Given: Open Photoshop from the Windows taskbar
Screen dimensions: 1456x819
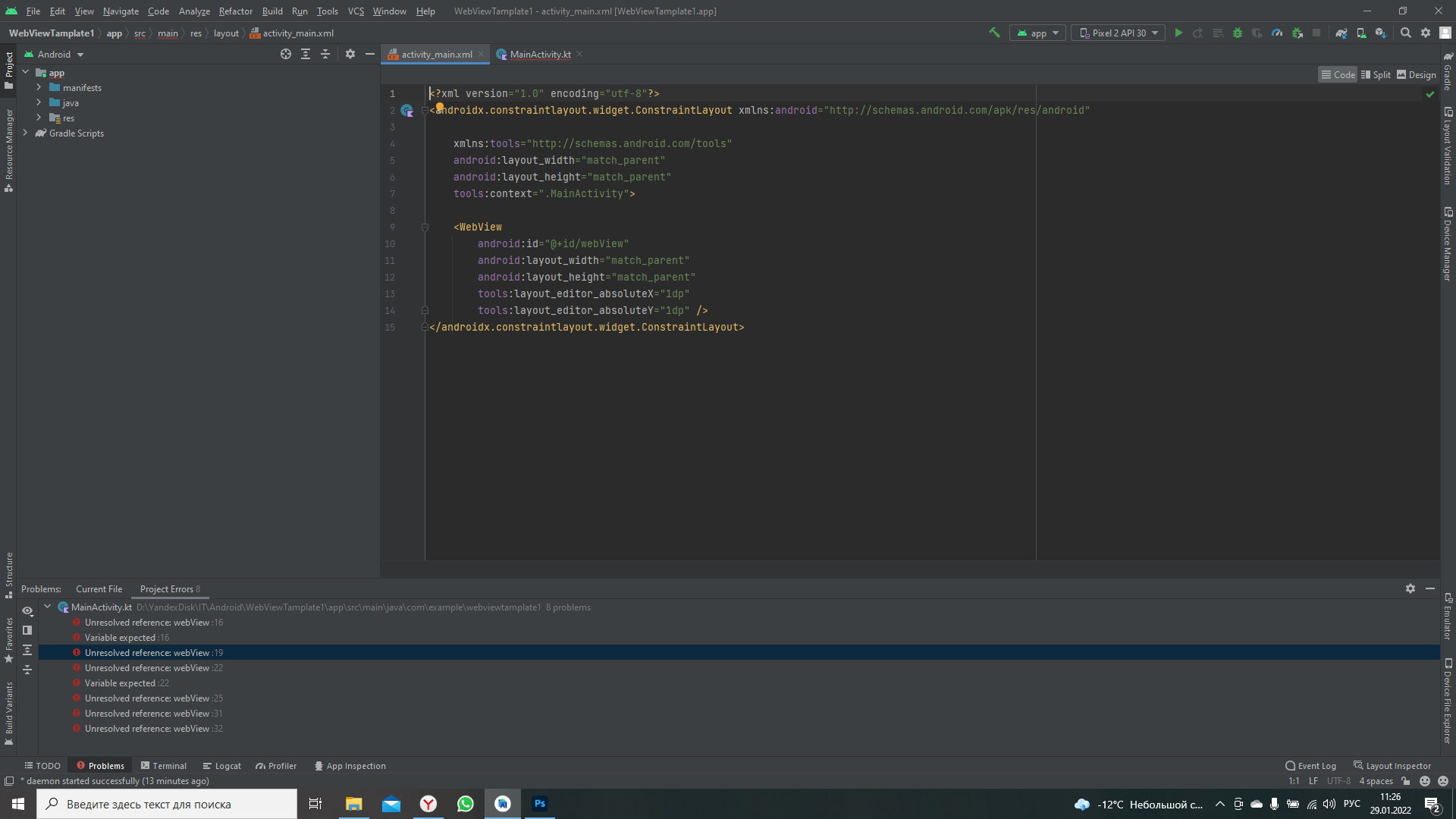Looking at the screenshot, I should click(x=540, y=804).
